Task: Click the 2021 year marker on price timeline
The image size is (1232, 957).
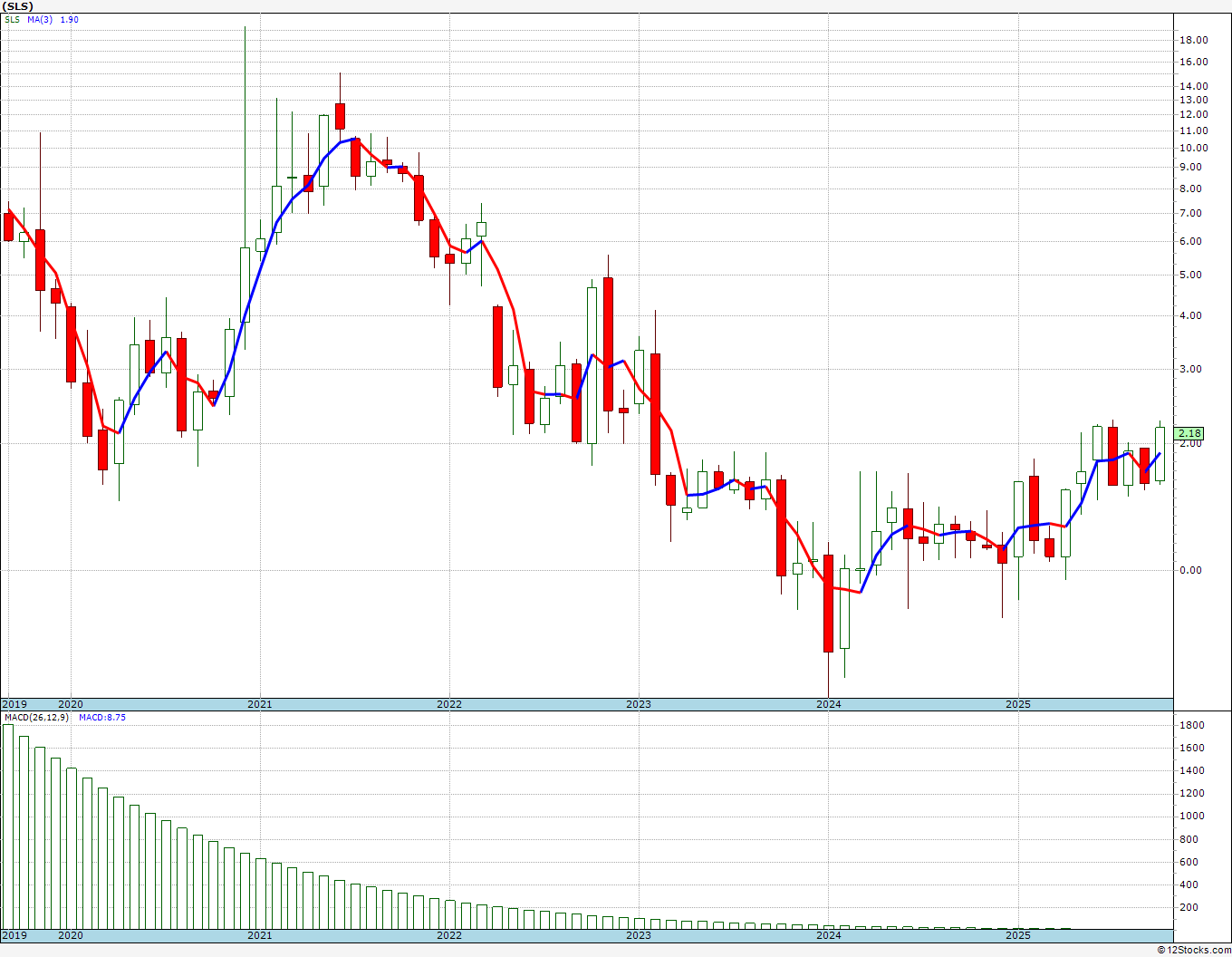Action: [259, 704]
